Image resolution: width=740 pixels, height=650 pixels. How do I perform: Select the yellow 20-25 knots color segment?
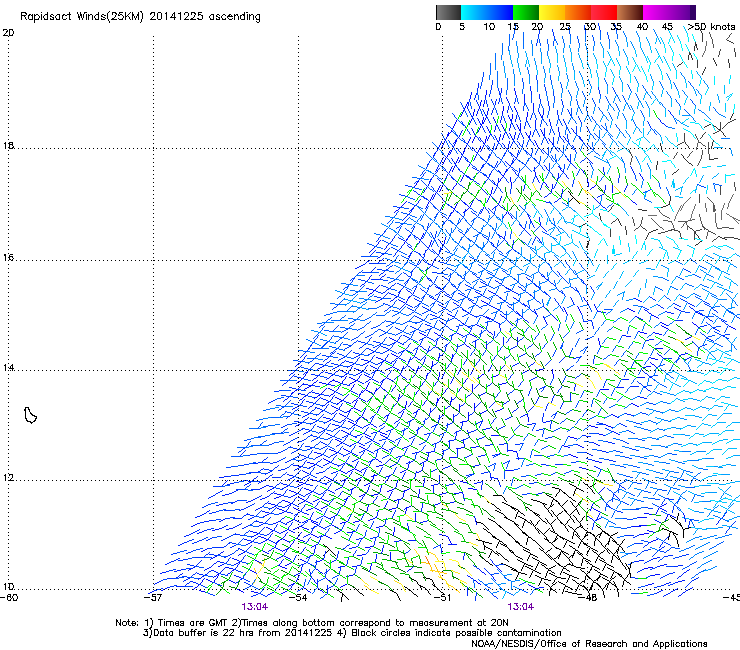(x=552, y=12)
